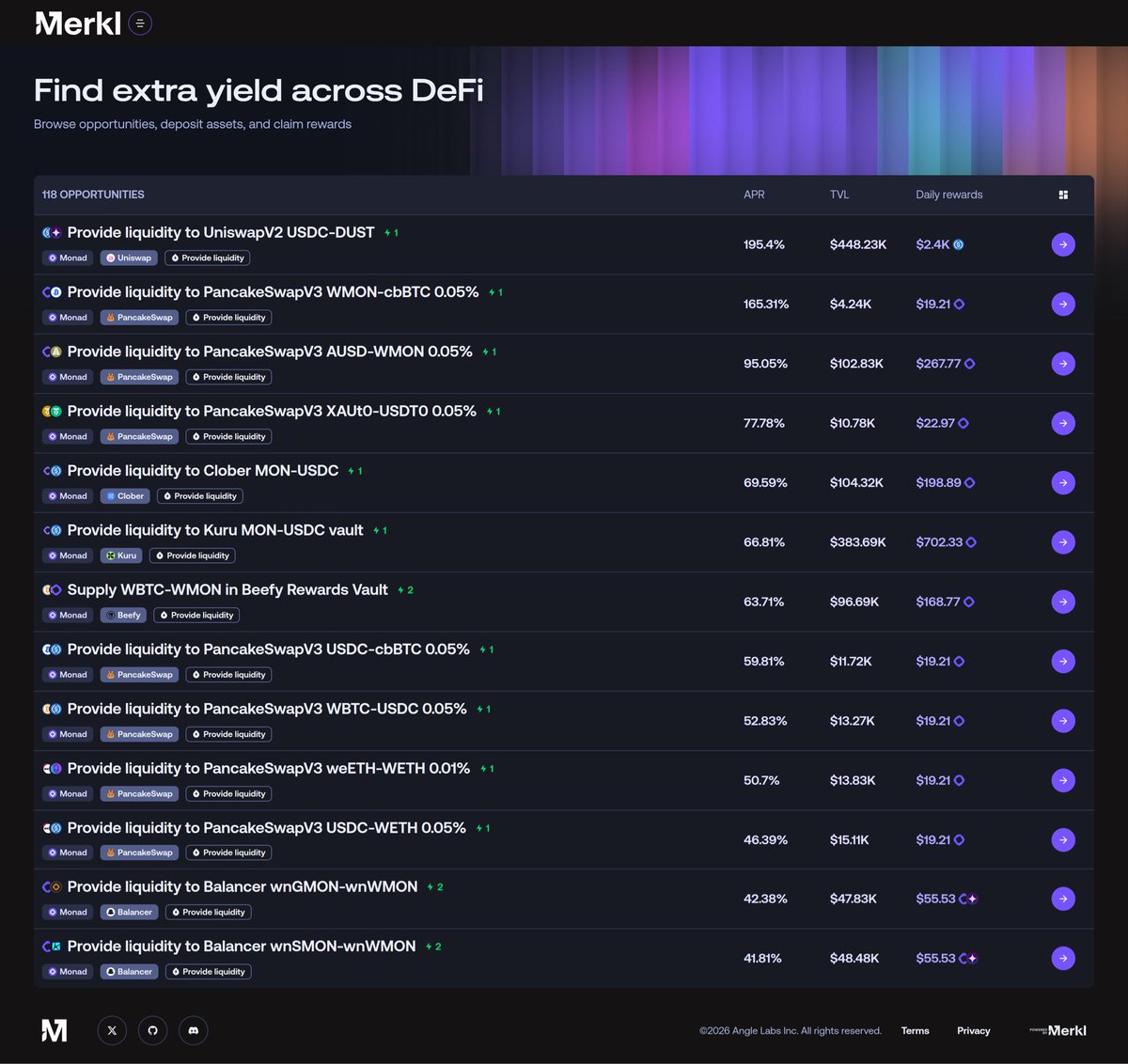Click 77.78% APR value

[764, 423]
